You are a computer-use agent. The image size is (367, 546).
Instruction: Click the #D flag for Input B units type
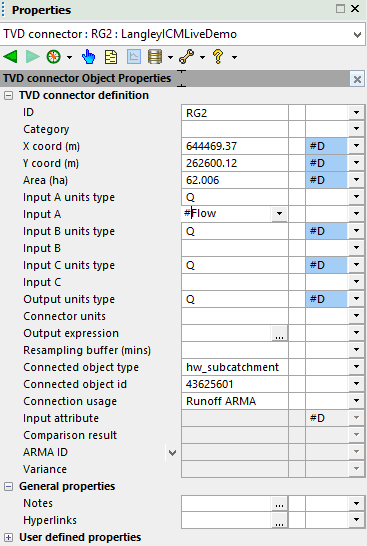point(326,231)
